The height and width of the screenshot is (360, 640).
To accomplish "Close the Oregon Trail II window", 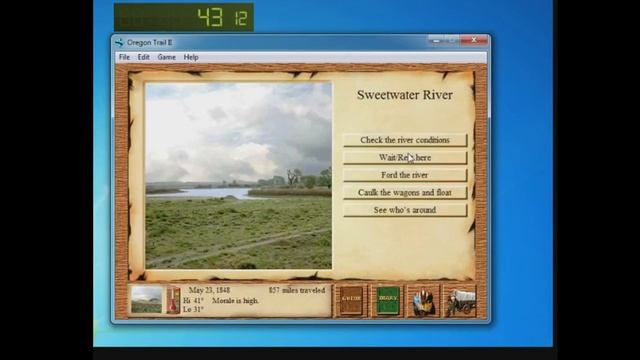I will (x=474, y=40).
